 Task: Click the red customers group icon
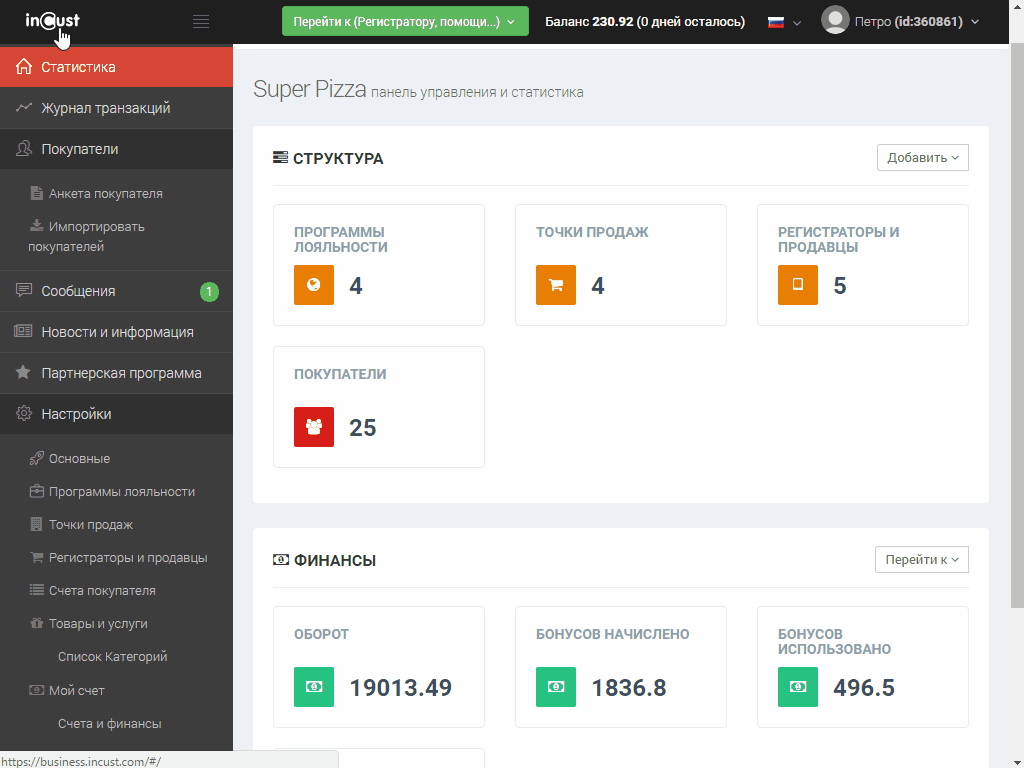click(x=313, y=427)
